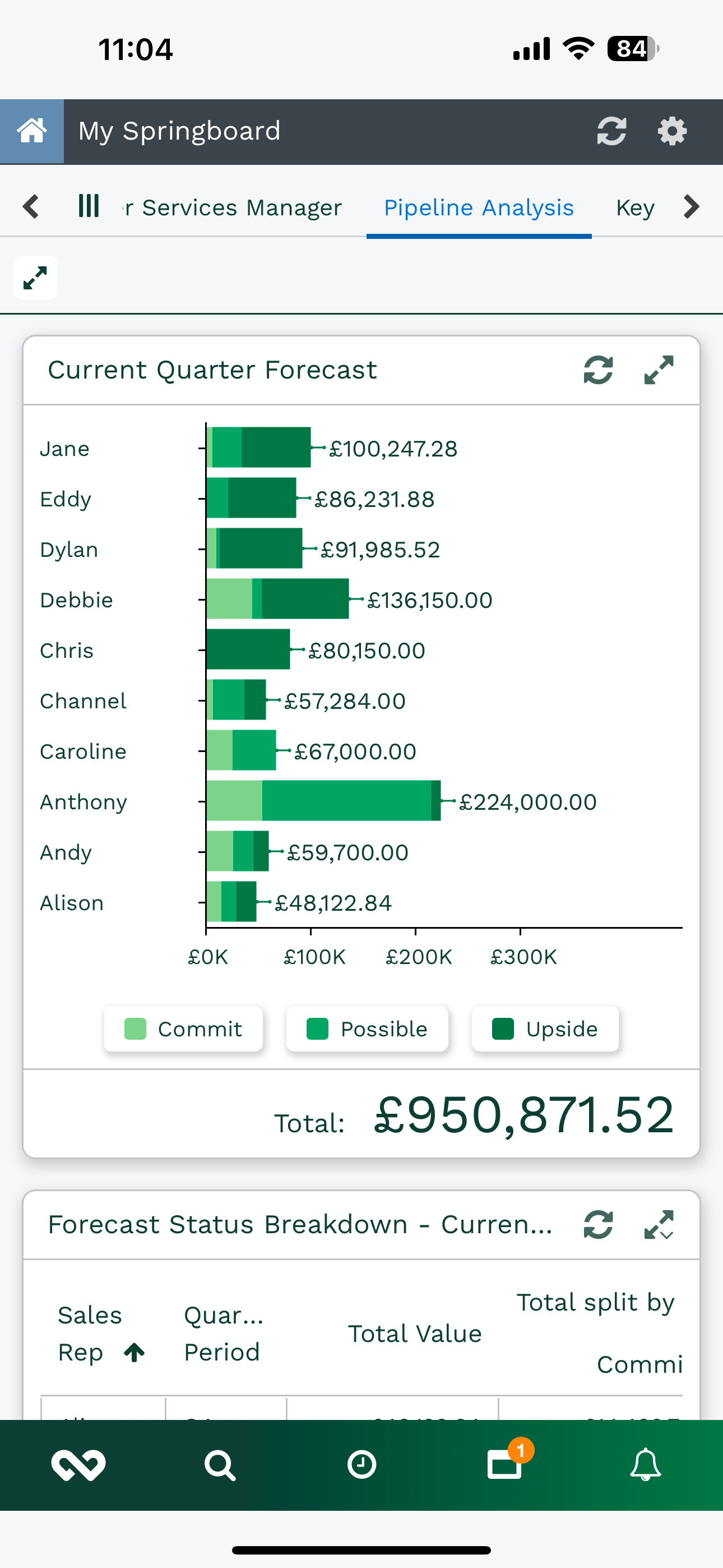Open settings with the gear icon
This screenshot has width=723, height=1568.
(673, 131)
